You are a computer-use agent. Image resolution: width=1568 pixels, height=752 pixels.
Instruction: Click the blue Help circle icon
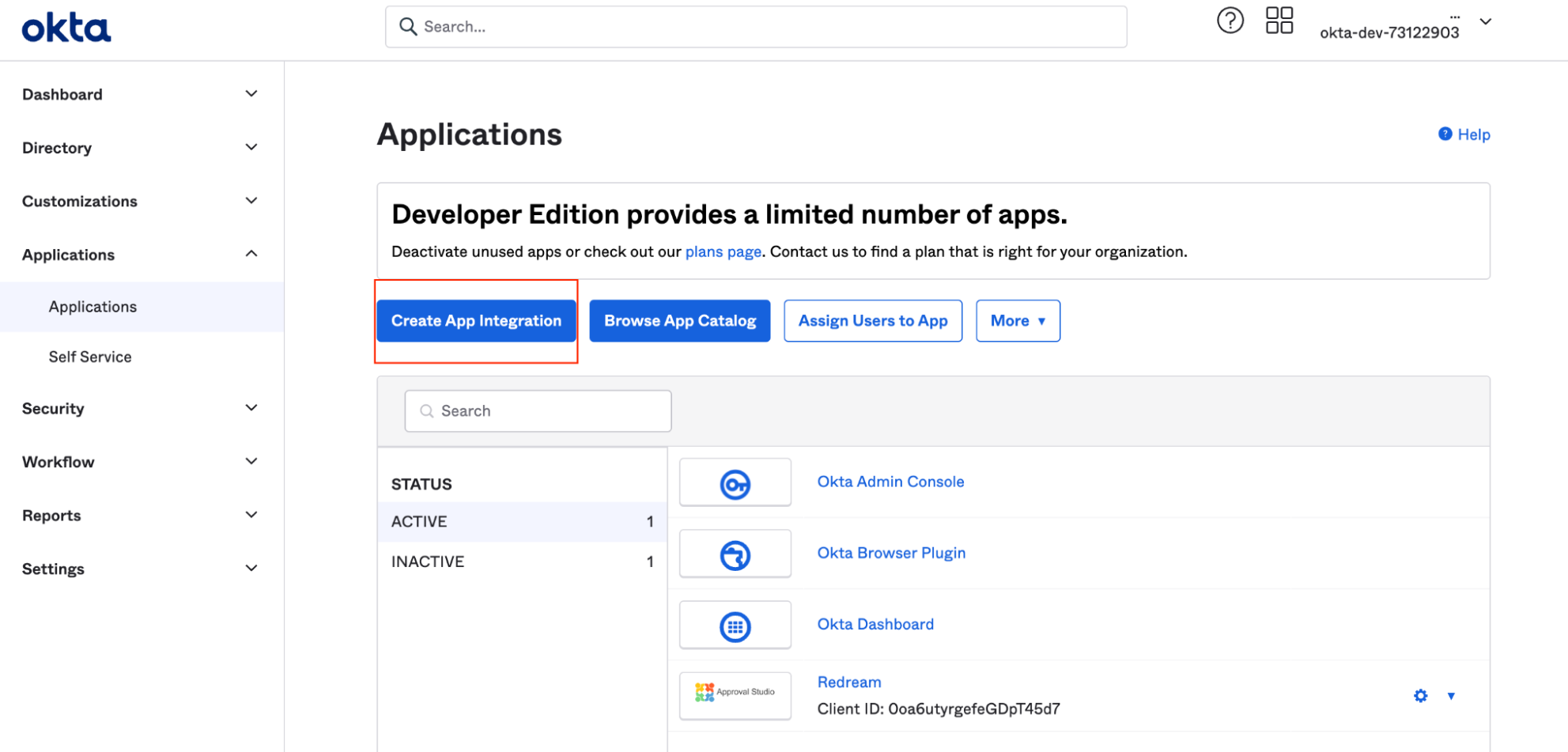(x=1445, y=134)
